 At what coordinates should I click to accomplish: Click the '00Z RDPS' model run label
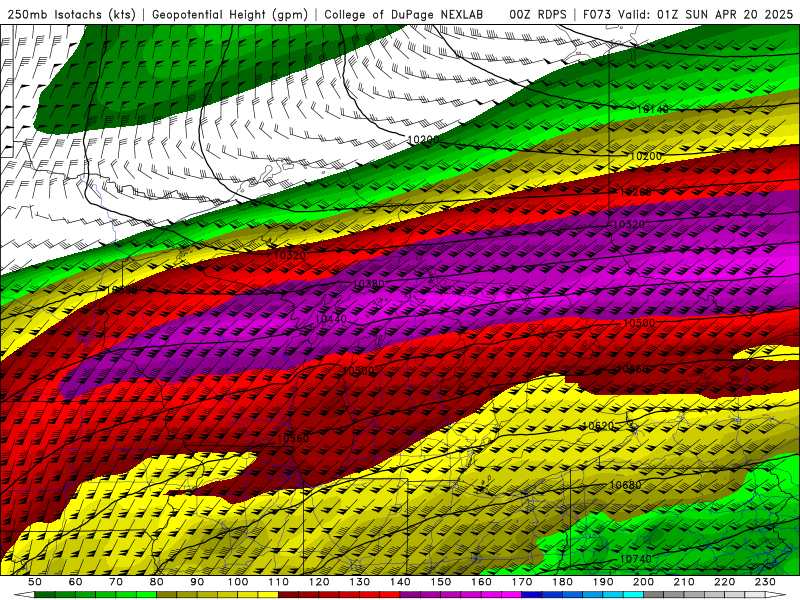click(x=538, y=14)
